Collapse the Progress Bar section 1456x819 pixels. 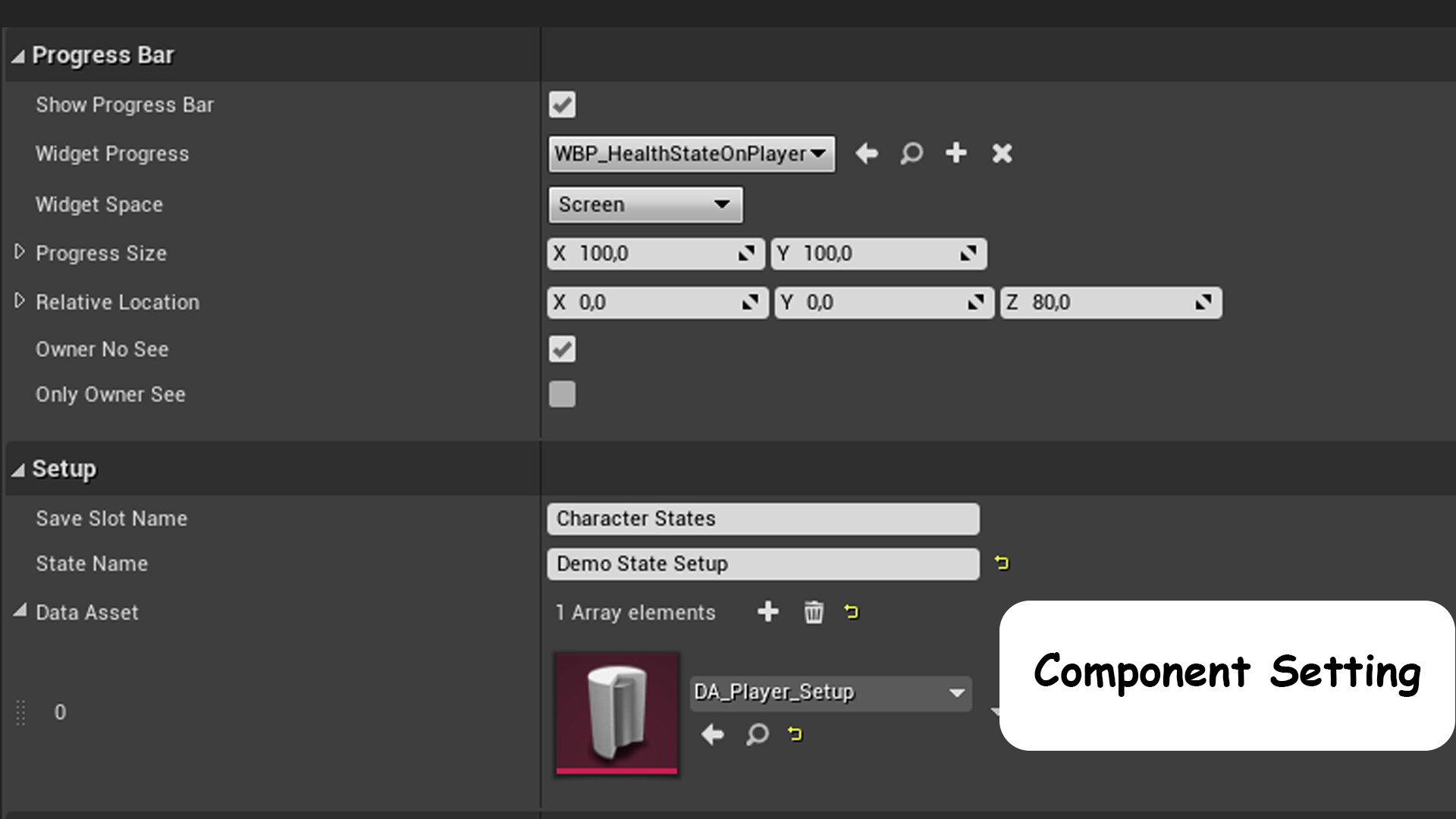tap(19, 55)
